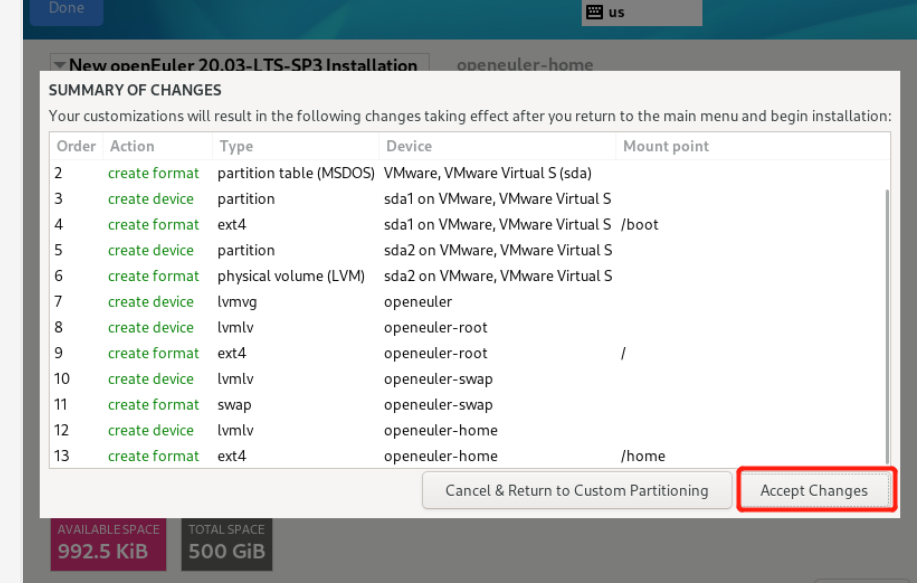
Task: Click ext4 type in row 4
Action: pos(232,225)
